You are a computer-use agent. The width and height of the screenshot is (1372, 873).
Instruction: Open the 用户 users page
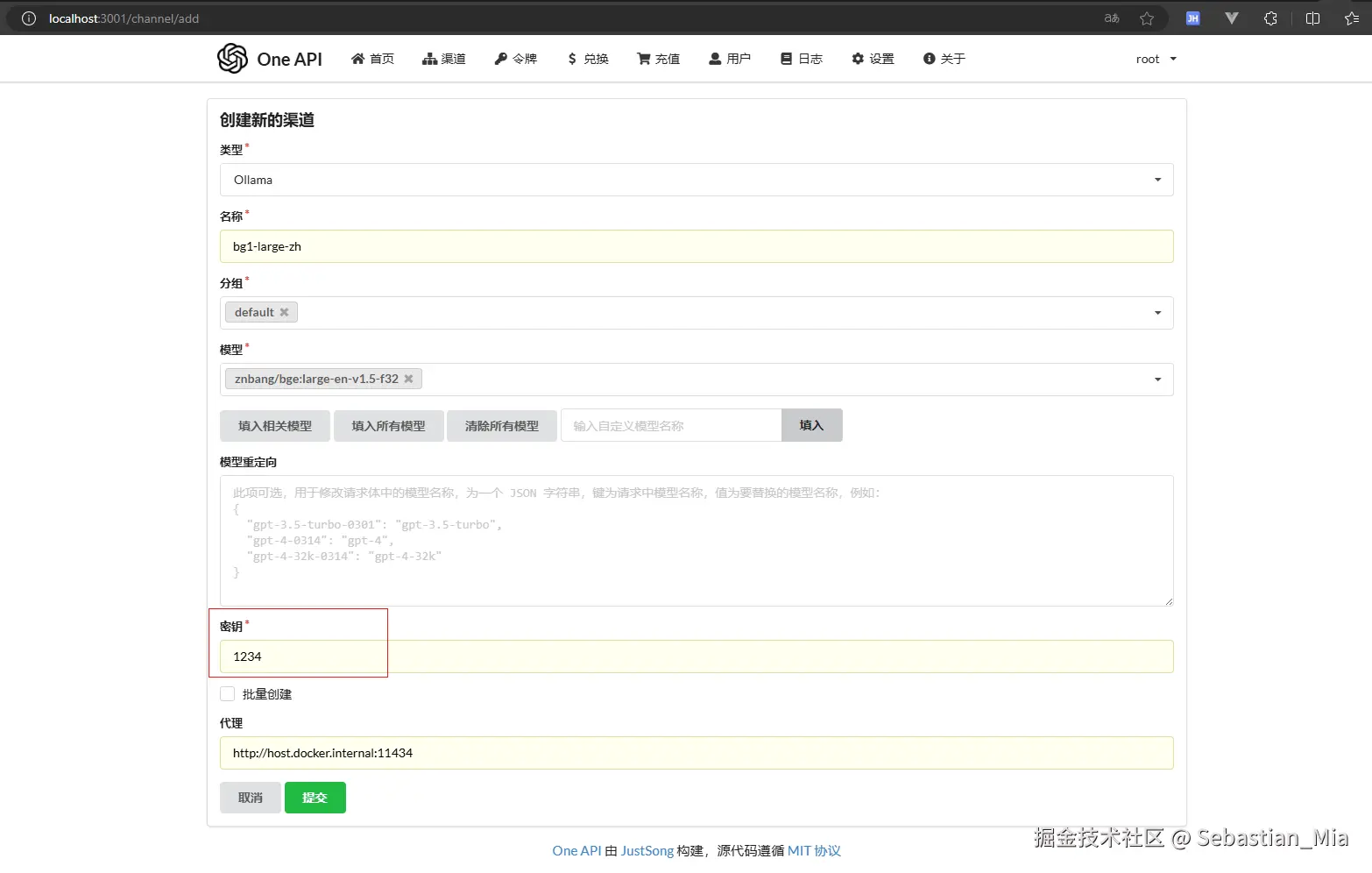tap(730, 59)
